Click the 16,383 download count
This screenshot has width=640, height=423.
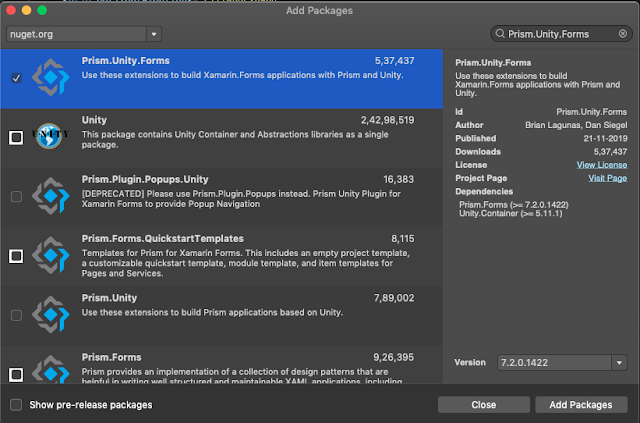click(398, 179)
